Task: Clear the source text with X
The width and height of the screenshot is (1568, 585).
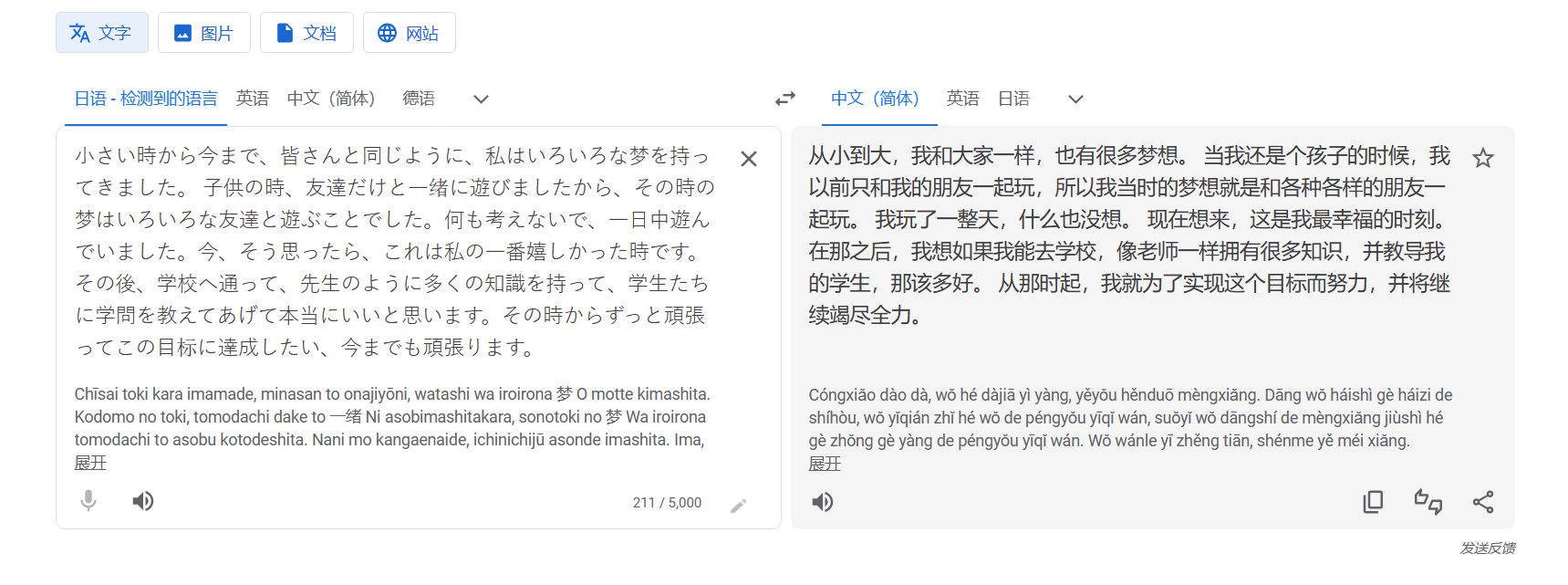Action: (749, 159)
